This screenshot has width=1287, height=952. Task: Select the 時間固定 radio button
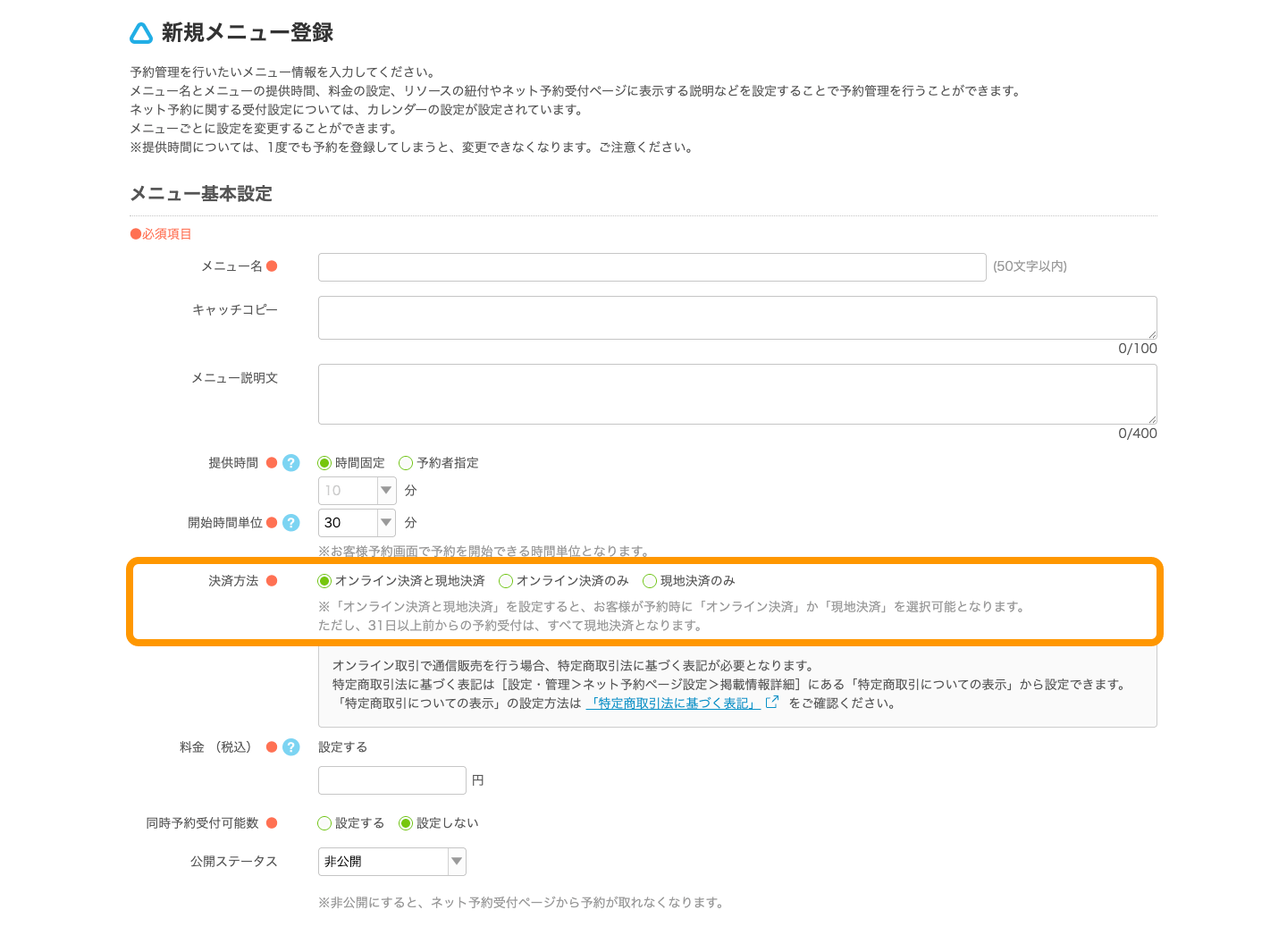pyautogui.click(x=324, y=463)
